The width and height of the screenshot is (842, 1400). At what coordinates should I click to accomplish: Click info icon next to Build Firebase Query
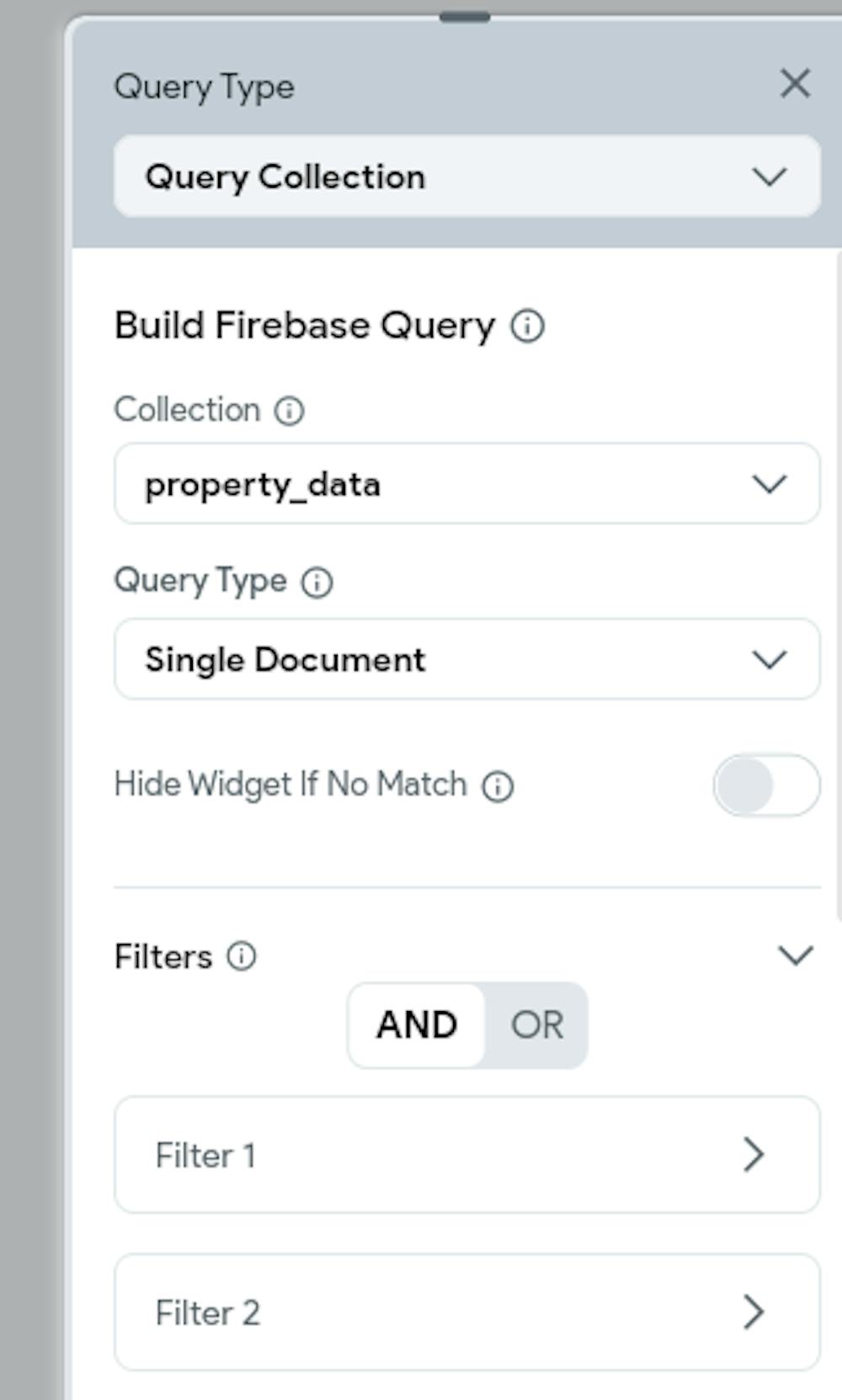[528, 326]
